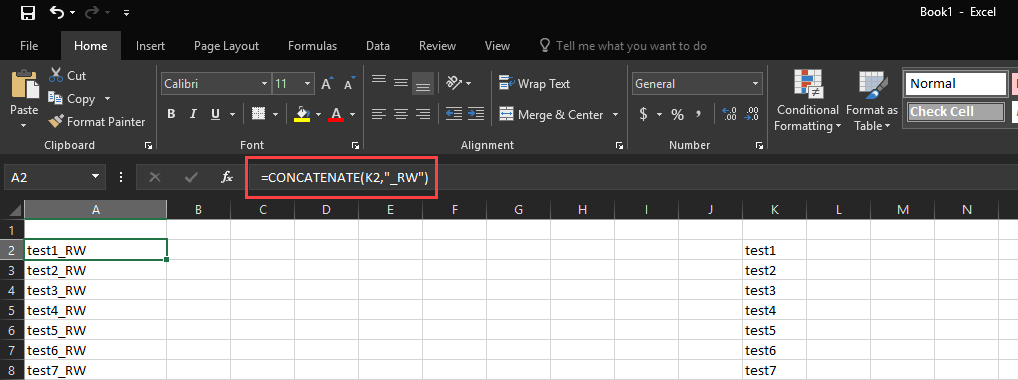Apply the yellow fill color swatch
This screenshot has height=380, width=1018.
[x=302, y=114]
